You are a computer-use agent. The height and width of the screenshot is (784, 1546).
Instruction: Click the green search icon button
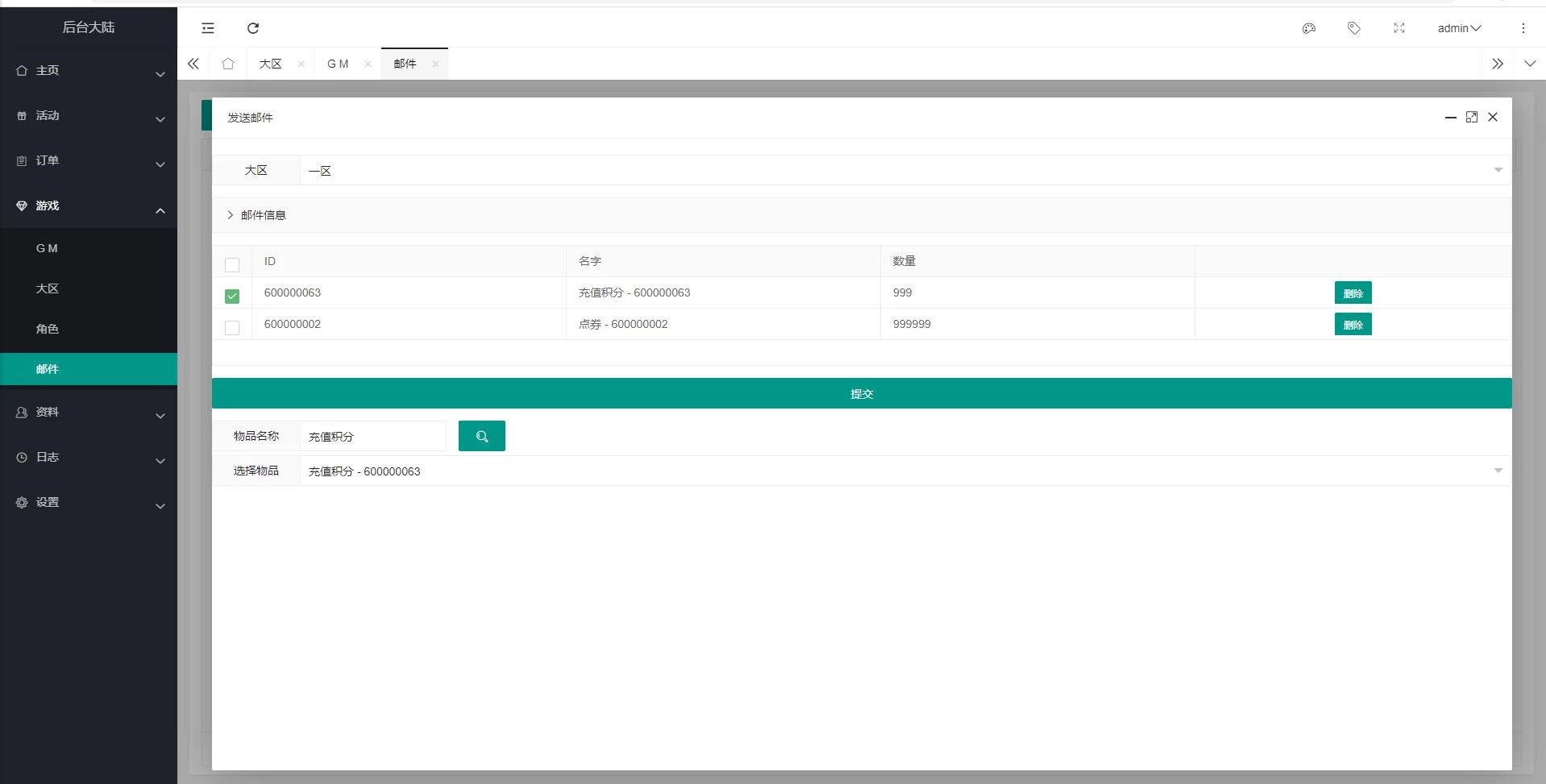481,436
